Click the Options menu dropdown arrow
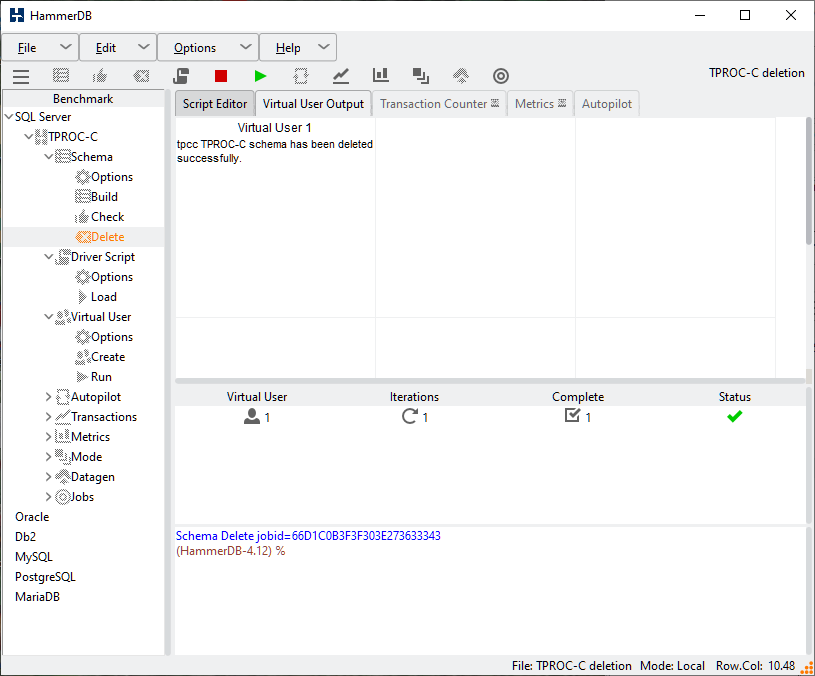Screen dimensions: 815x676 click(x=245, y=47)
